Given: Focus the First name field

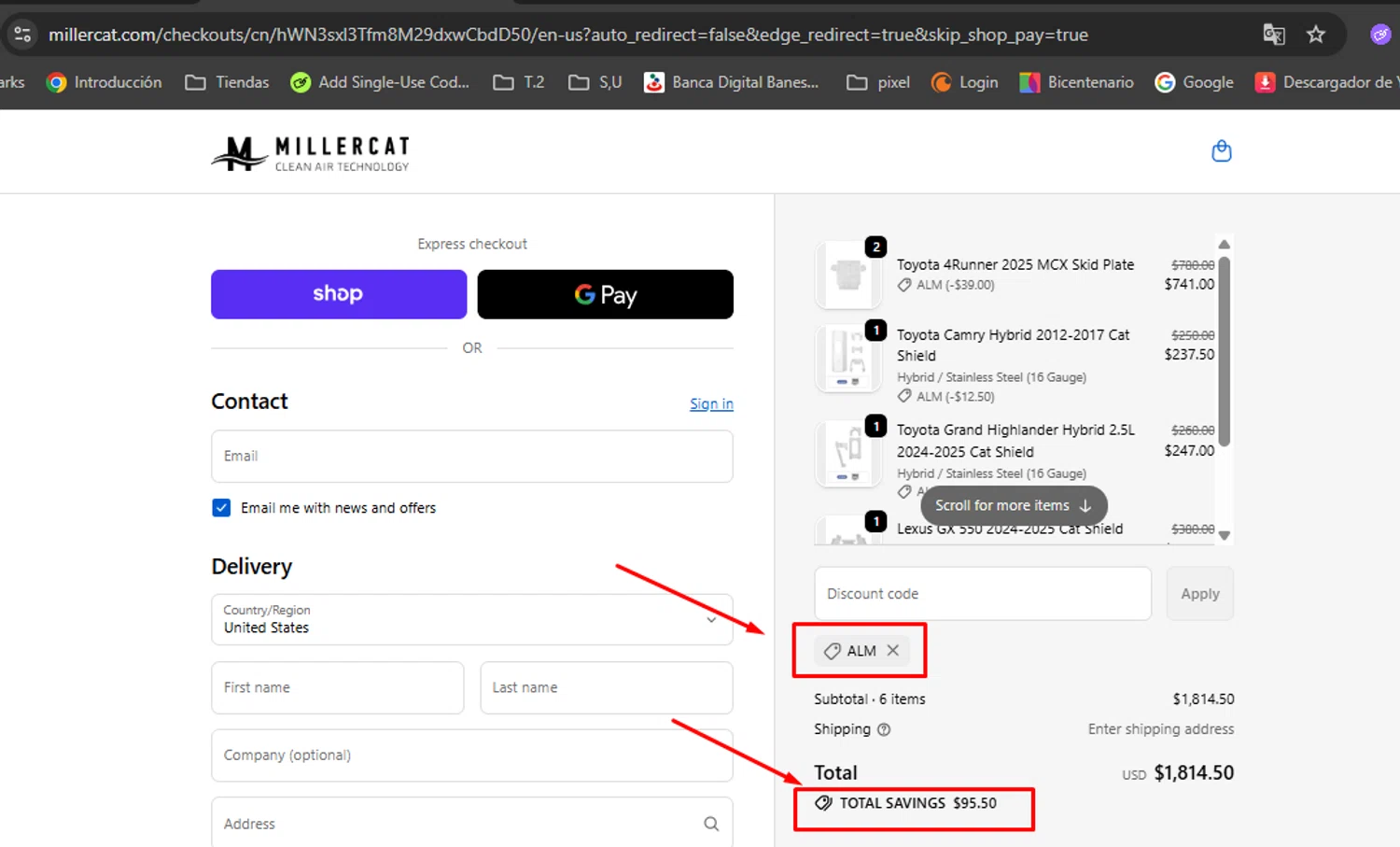Looking at the screenshot, I should [x=338, y=687].
